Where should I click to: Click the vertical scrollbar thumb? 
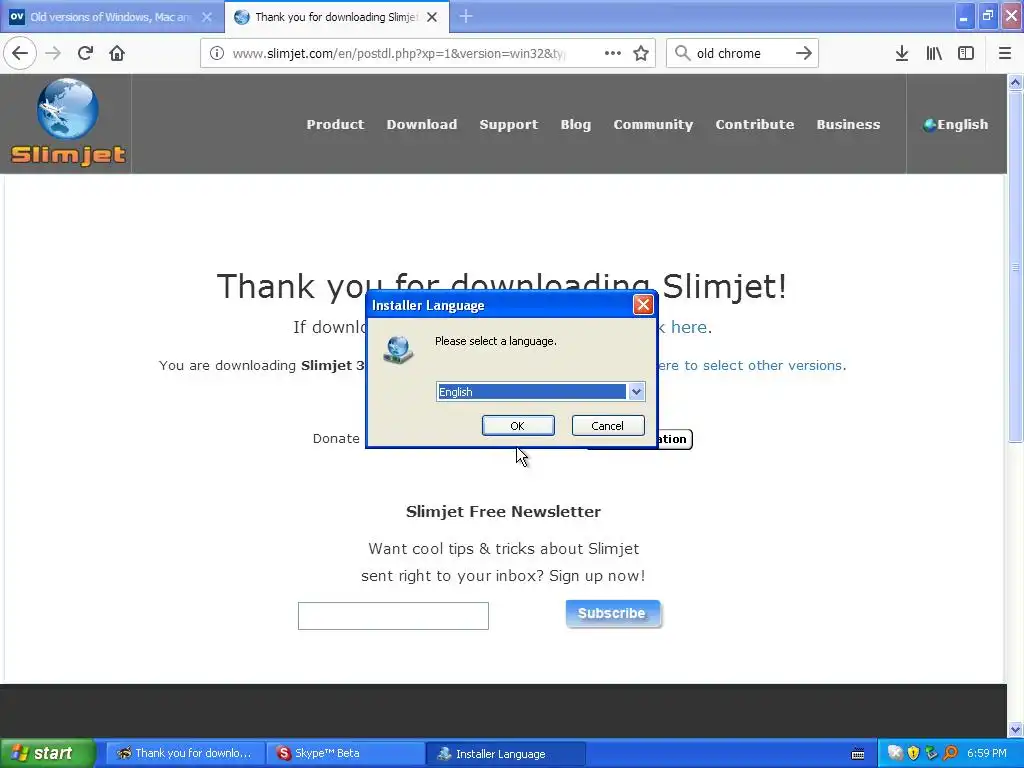(x=1015, y=266)
